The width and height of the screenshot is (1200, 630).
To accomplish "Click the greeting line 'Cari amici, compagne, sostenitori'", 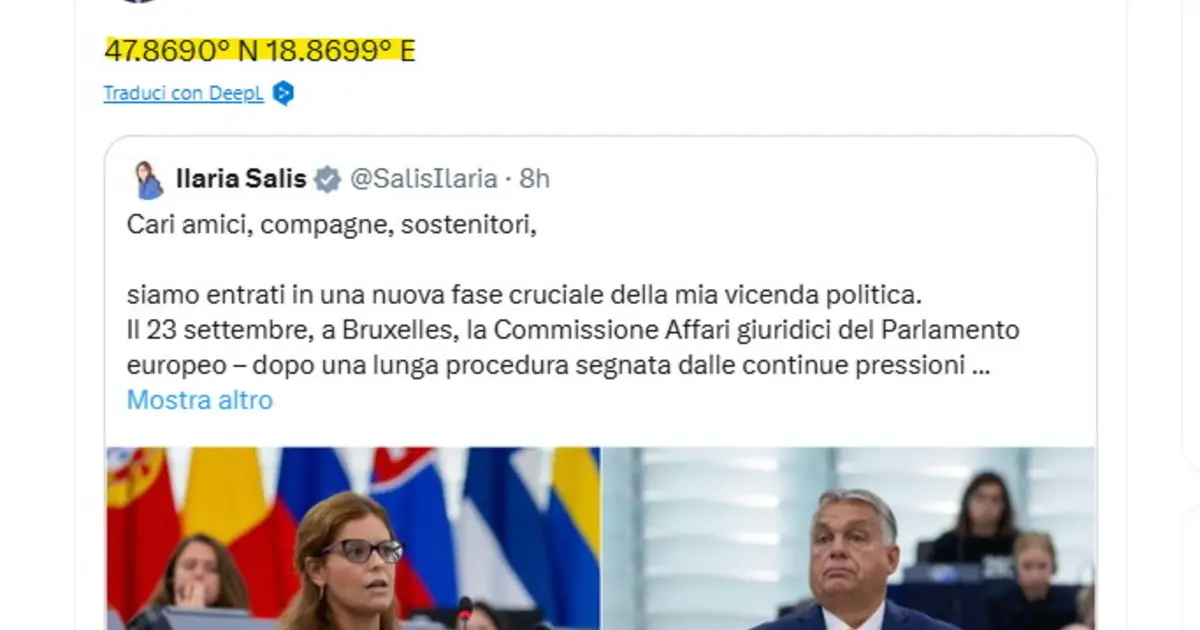I will [x=332, y=225].
